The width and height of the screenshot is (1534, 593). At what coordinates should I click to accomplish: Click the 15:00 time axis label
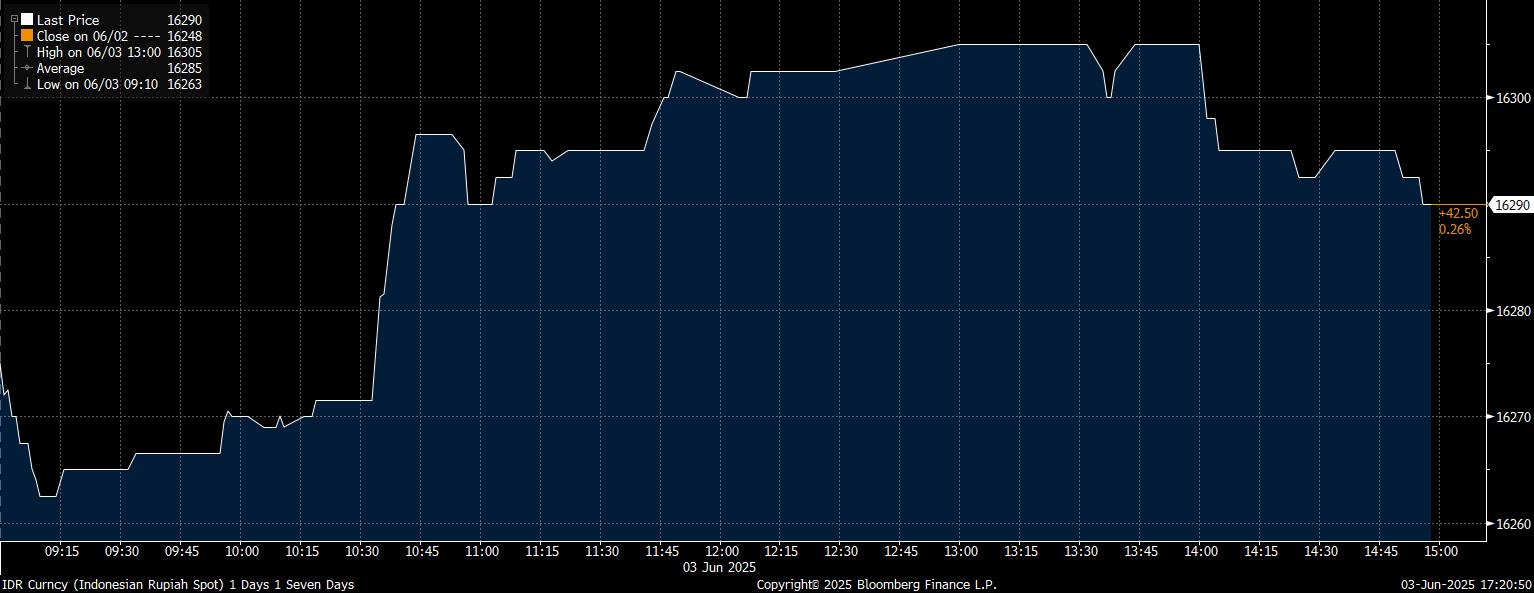[1439, 551]
